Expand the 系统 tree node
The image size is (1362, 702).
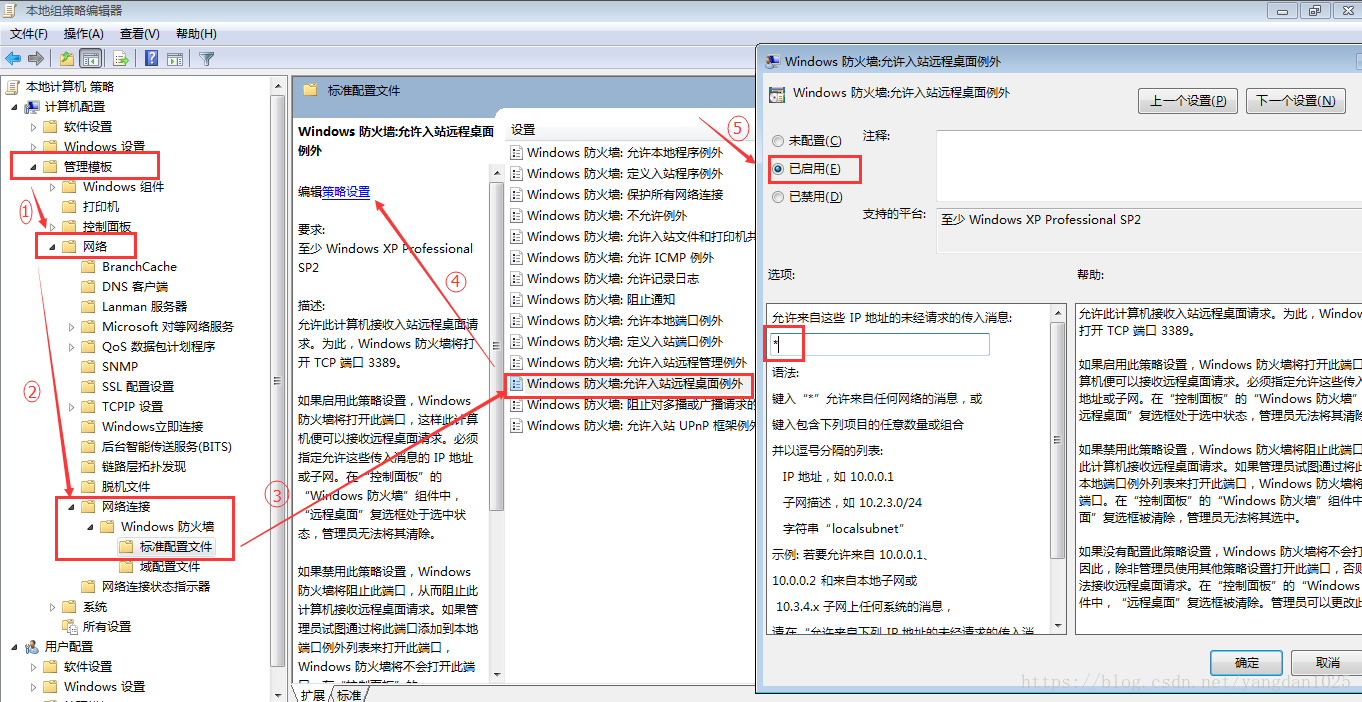[x=52, y=607]
